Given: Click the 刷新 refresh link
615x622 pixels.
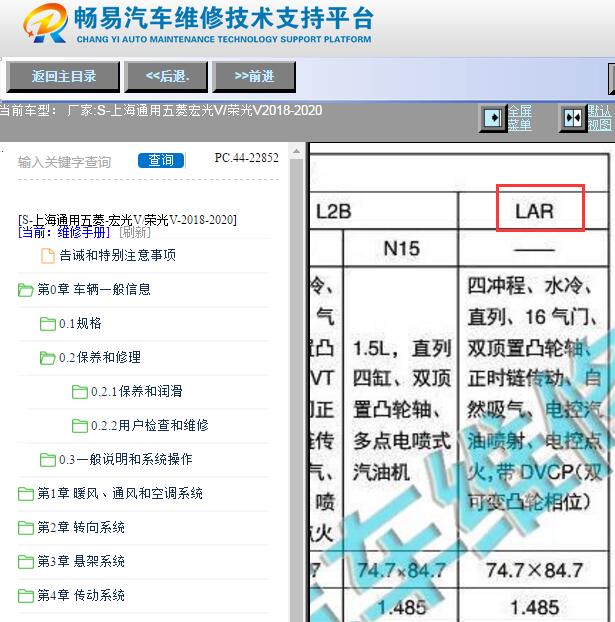Looking at the screenshot, I should (135, 232).
